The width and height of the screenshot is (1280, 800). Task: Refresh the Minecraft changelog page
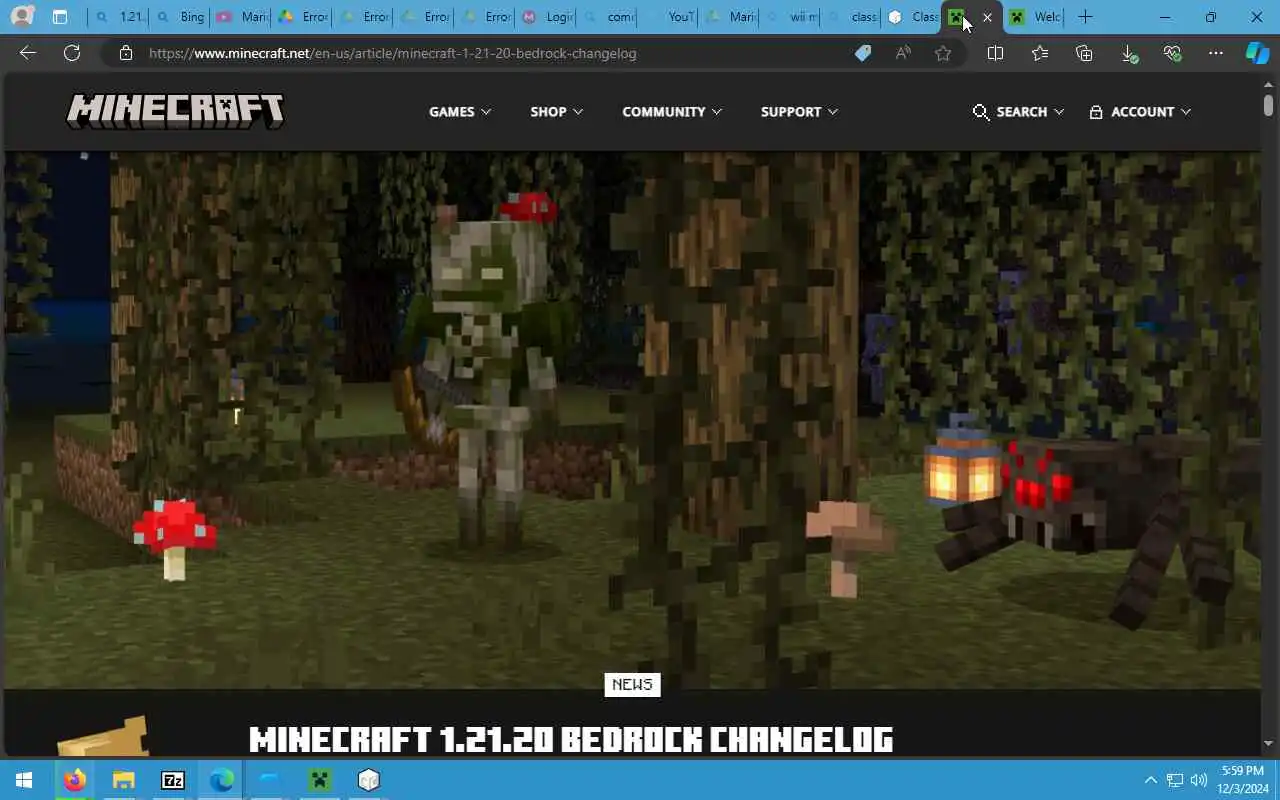(72, 53)
